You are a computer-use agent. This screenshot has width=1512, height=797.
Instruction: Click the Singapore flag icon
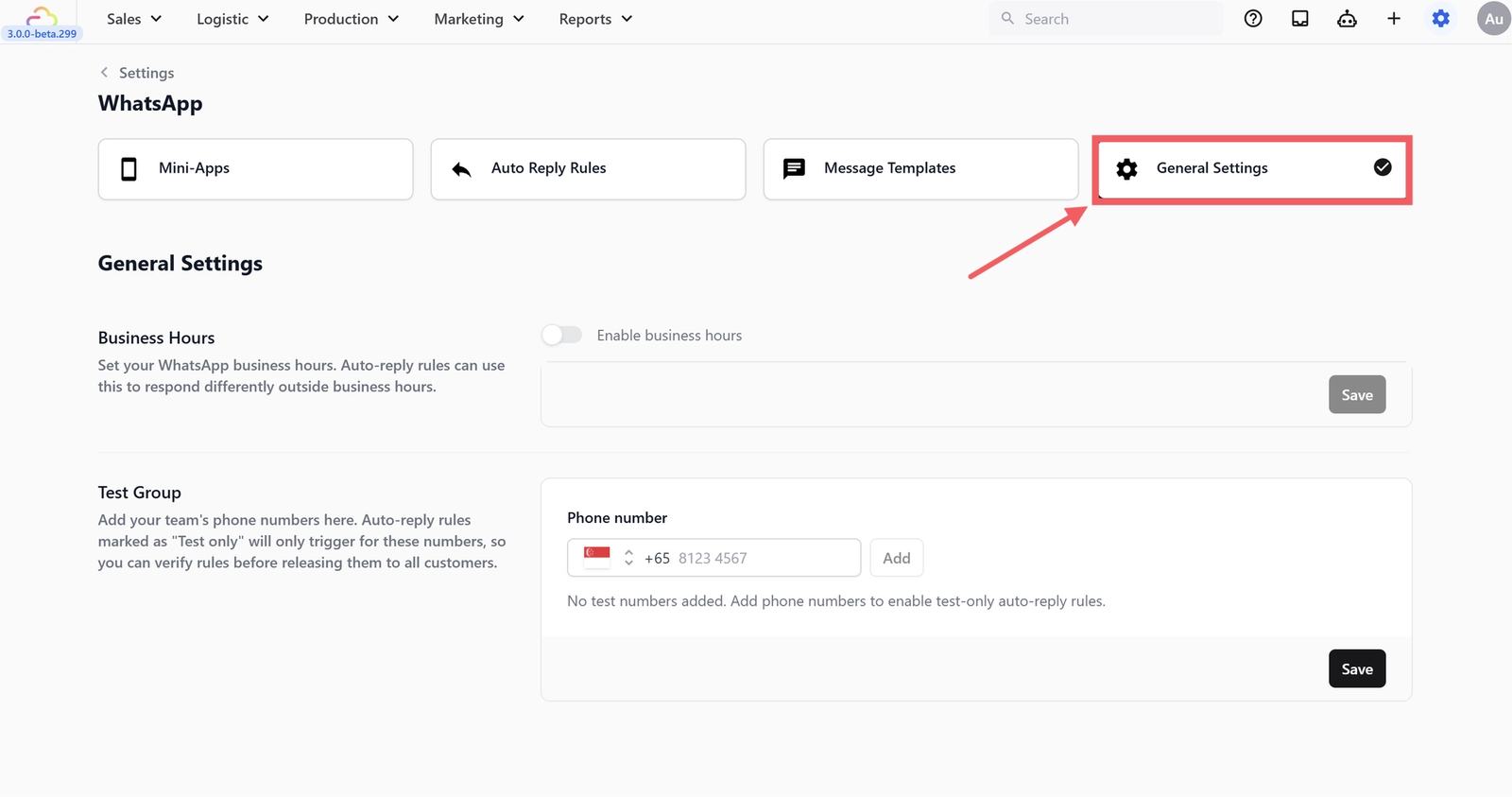(x=597, y=558)
